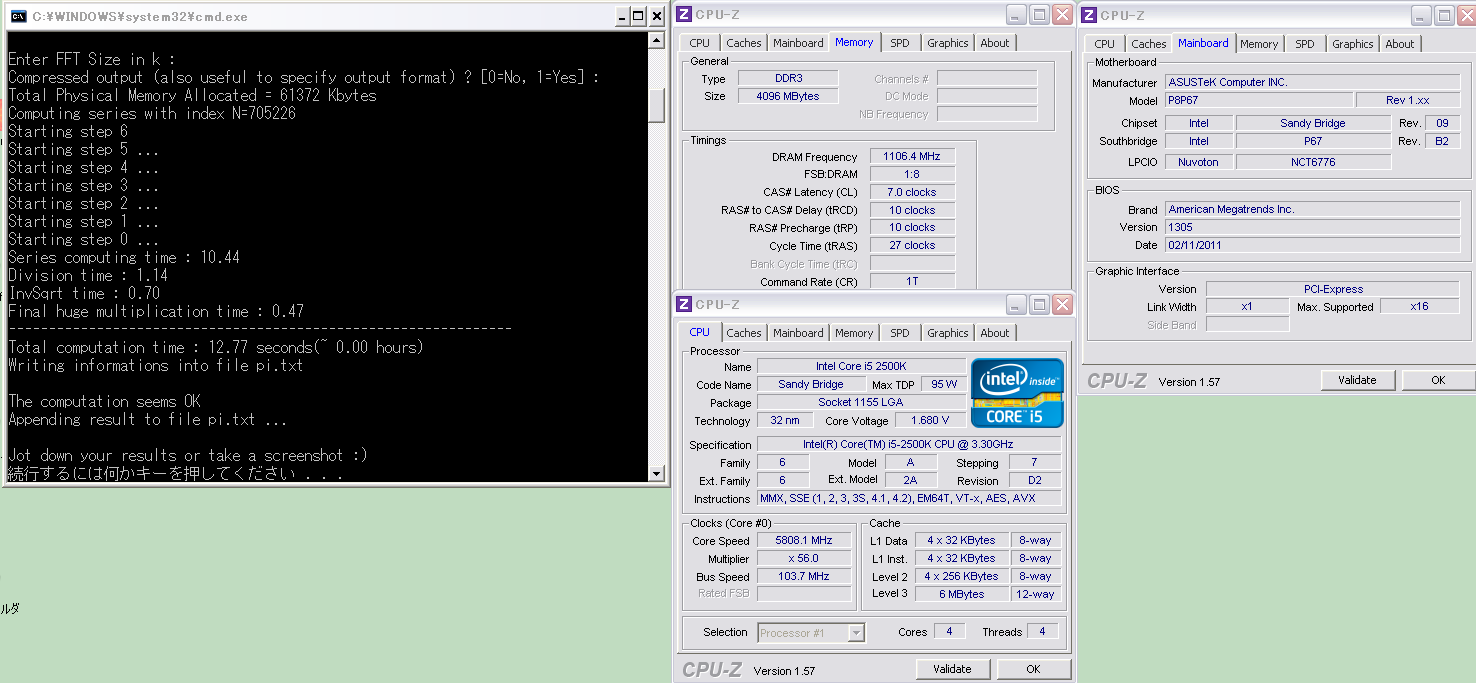Click the cmd.exe window title bar icon
Image resolution: width=1476 pixels, height=683 pixels.
tap(19, 16)
